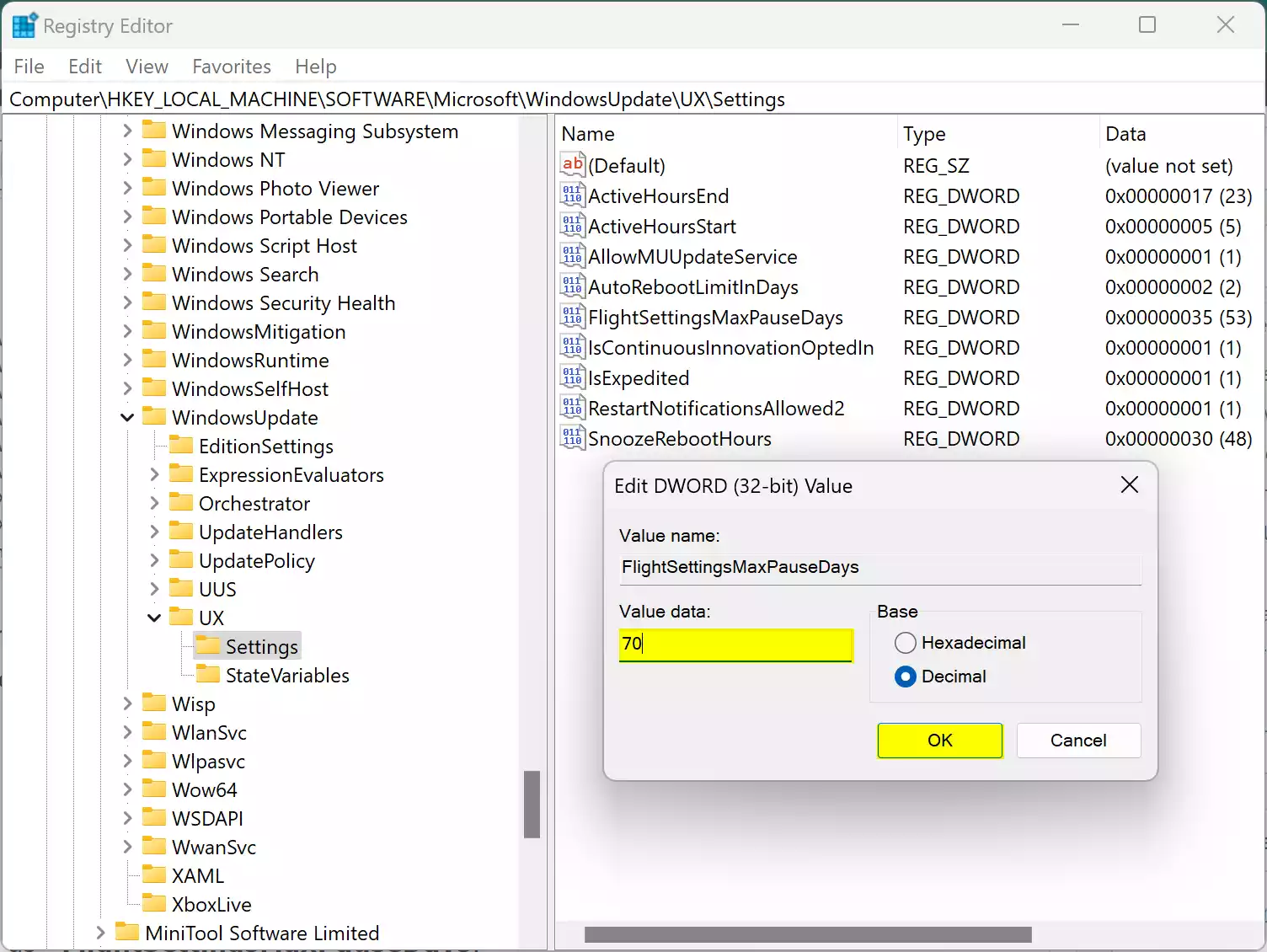Image resolution: width=1267 pixels, height=952 pixels.
Task: Click the tree pane vertical scrollbar thumb
Action: coord(532,805)
